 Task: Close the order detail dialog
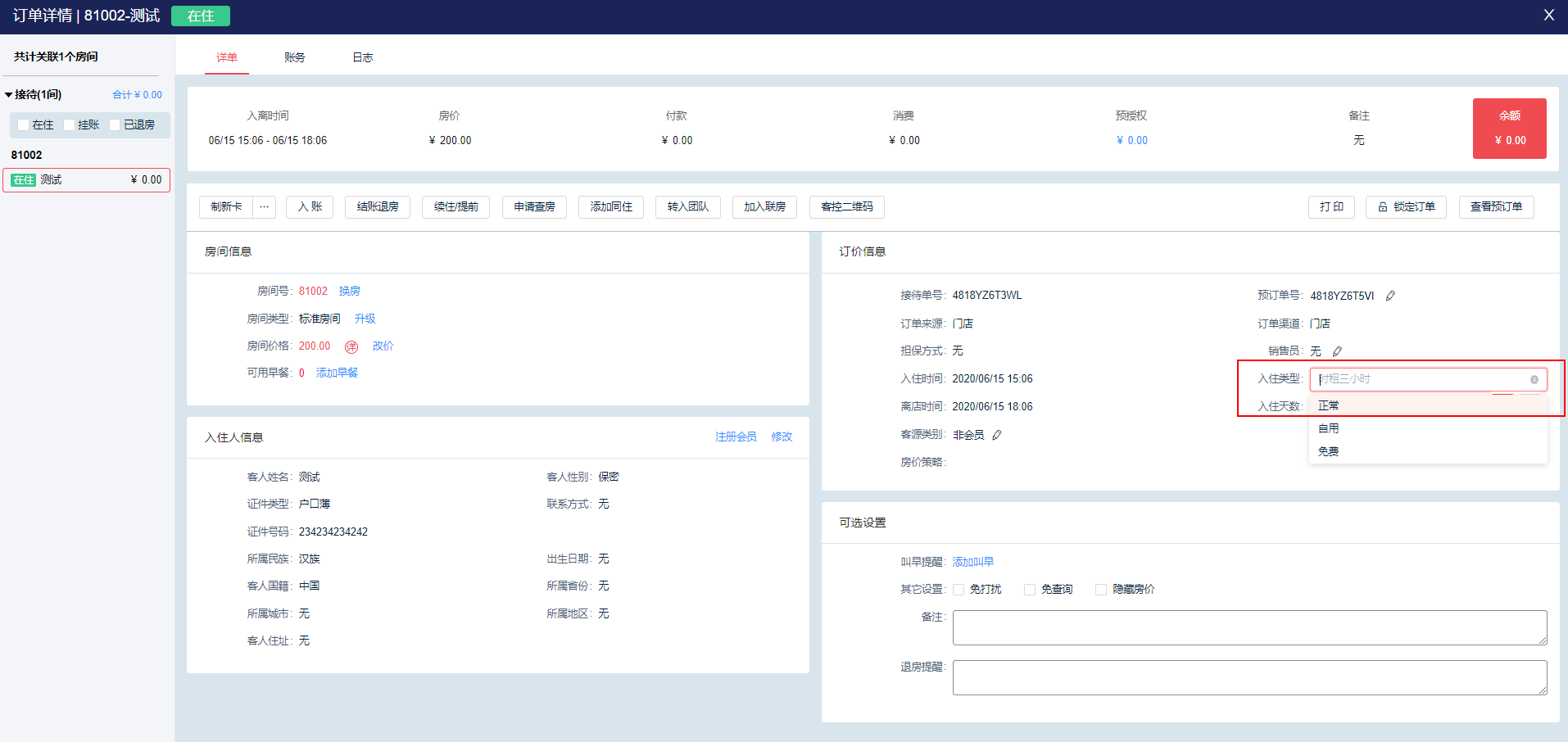tap(1548, 15)
